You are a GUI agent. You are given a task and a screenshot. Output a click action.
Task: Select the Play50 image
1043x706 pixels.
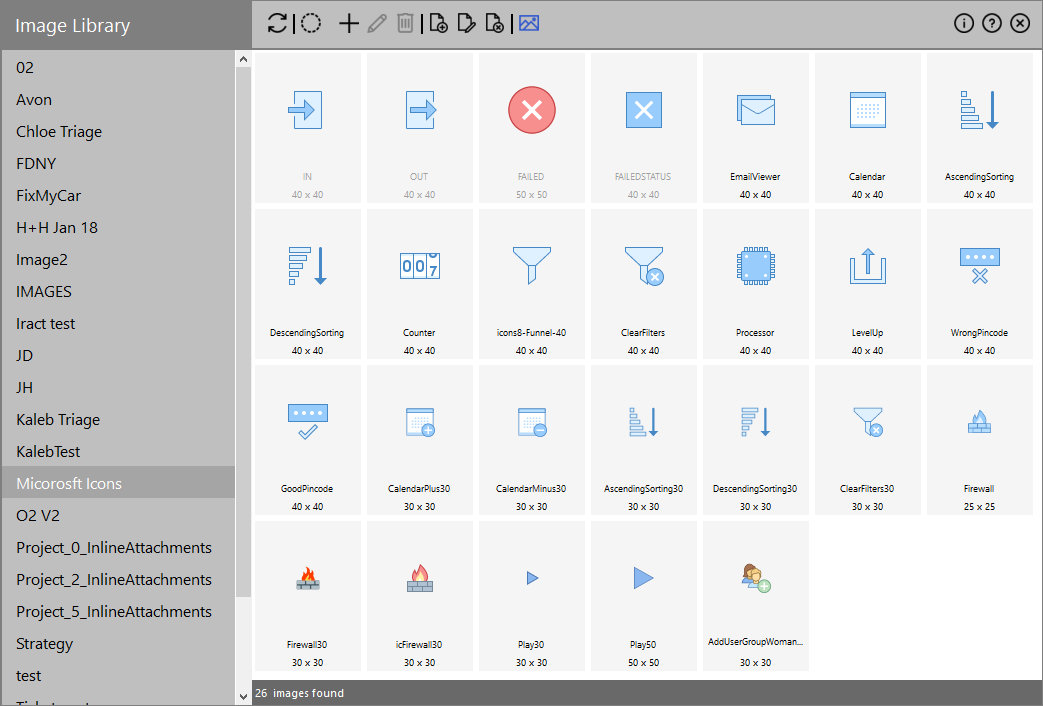point(644,596)
